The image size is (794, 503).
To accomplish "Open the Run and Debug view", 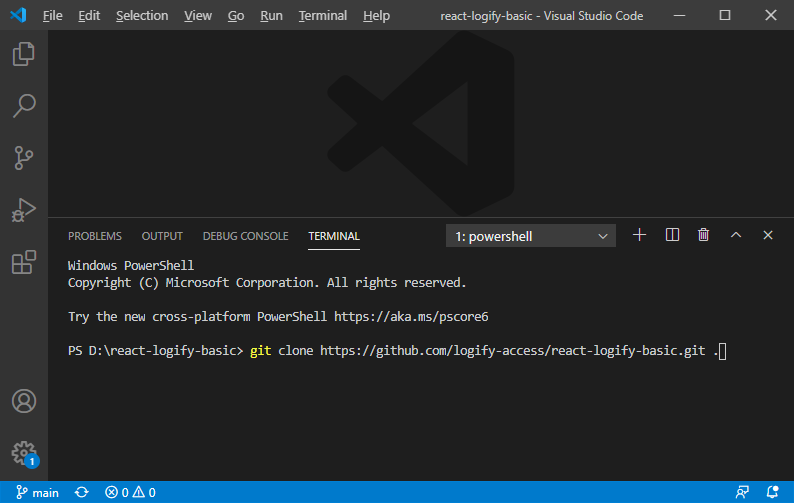I will coord(24,210).
